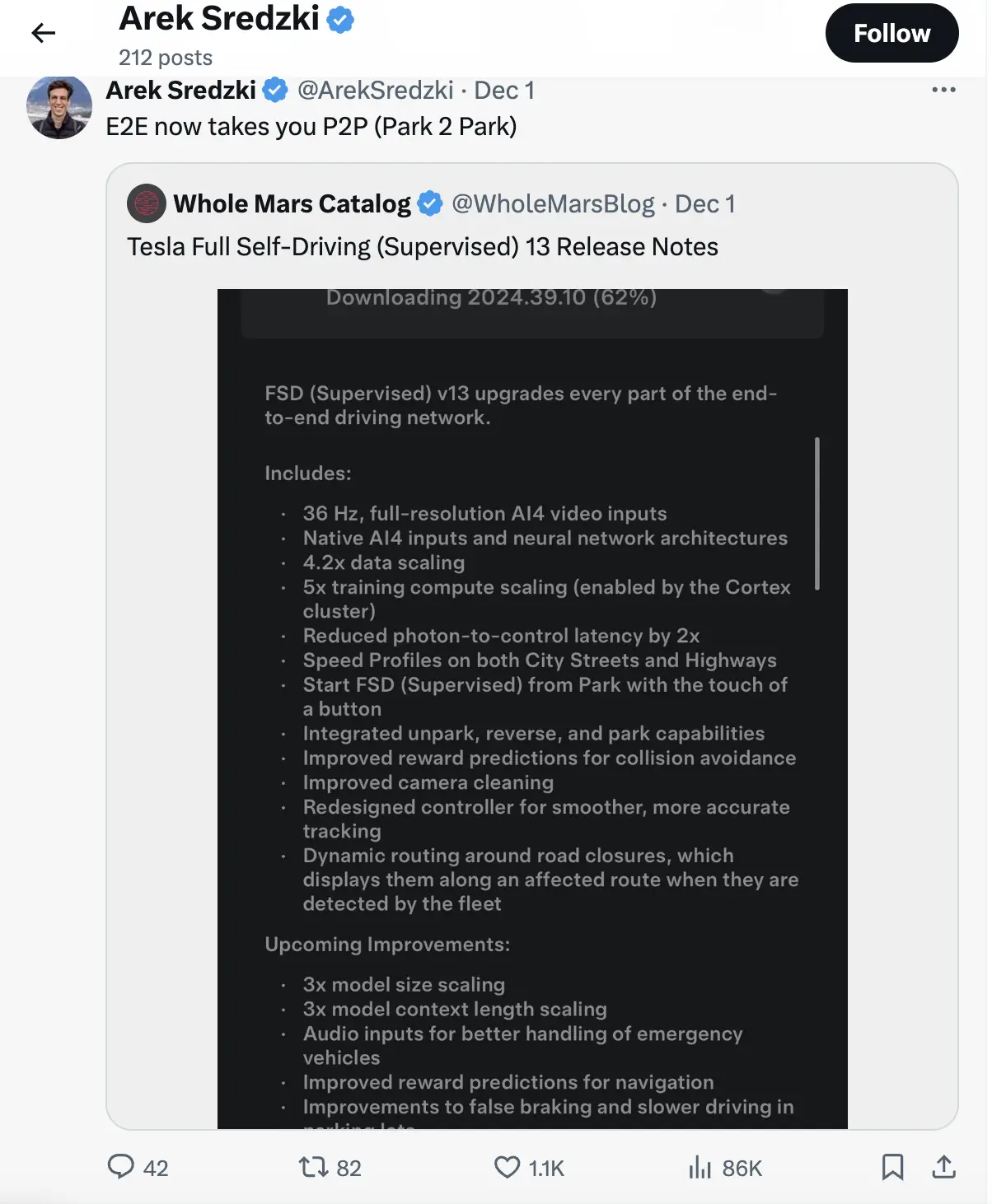Click the back arrow icon

pos(43,33)
